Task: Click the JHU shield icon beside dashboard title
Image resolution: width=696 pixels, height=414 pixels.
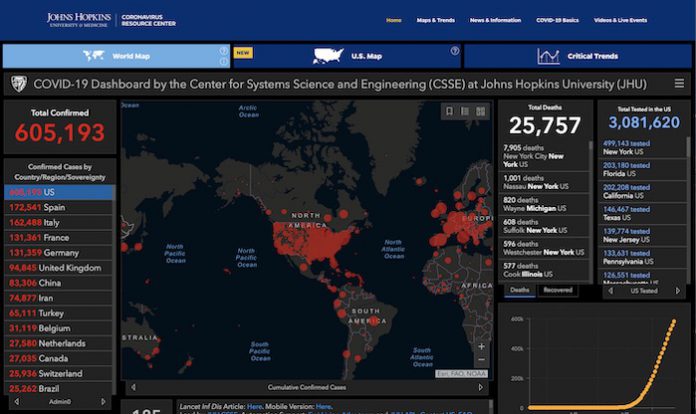Action: [x=19, y=83]
